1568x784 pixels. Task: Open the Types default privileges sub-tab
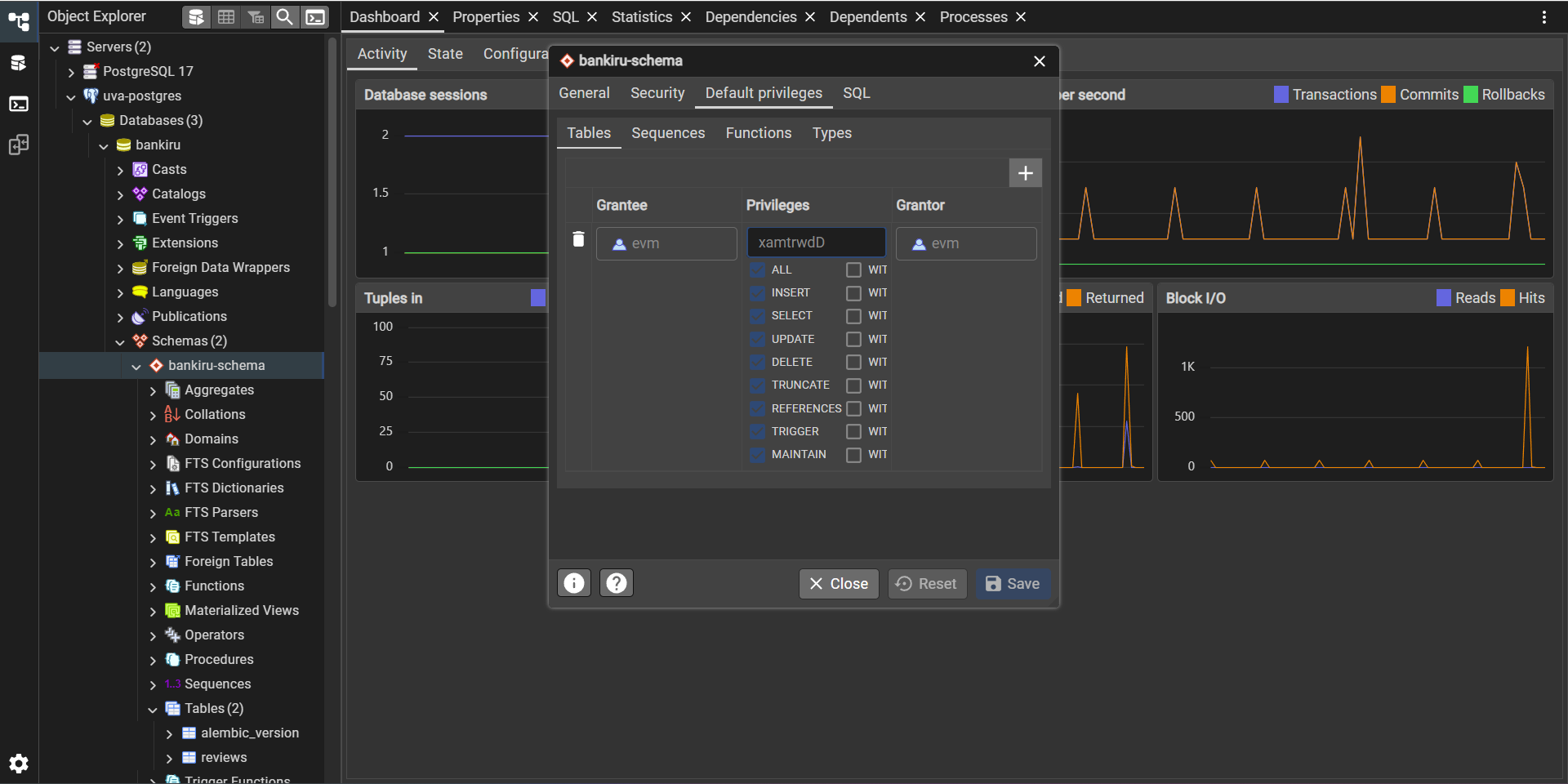[x=832, y=133]
